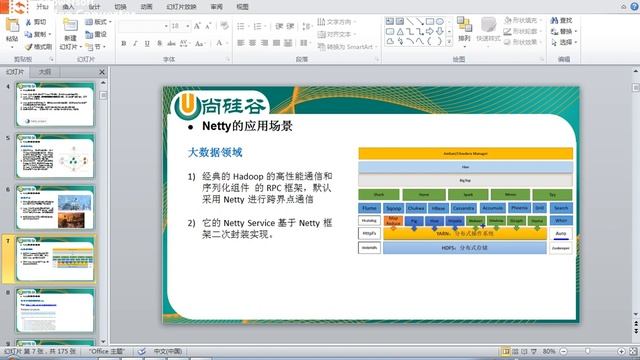Open Change Case Aa dropdown
The height and width of the screenshot is (360, 640).
point(200,43)
